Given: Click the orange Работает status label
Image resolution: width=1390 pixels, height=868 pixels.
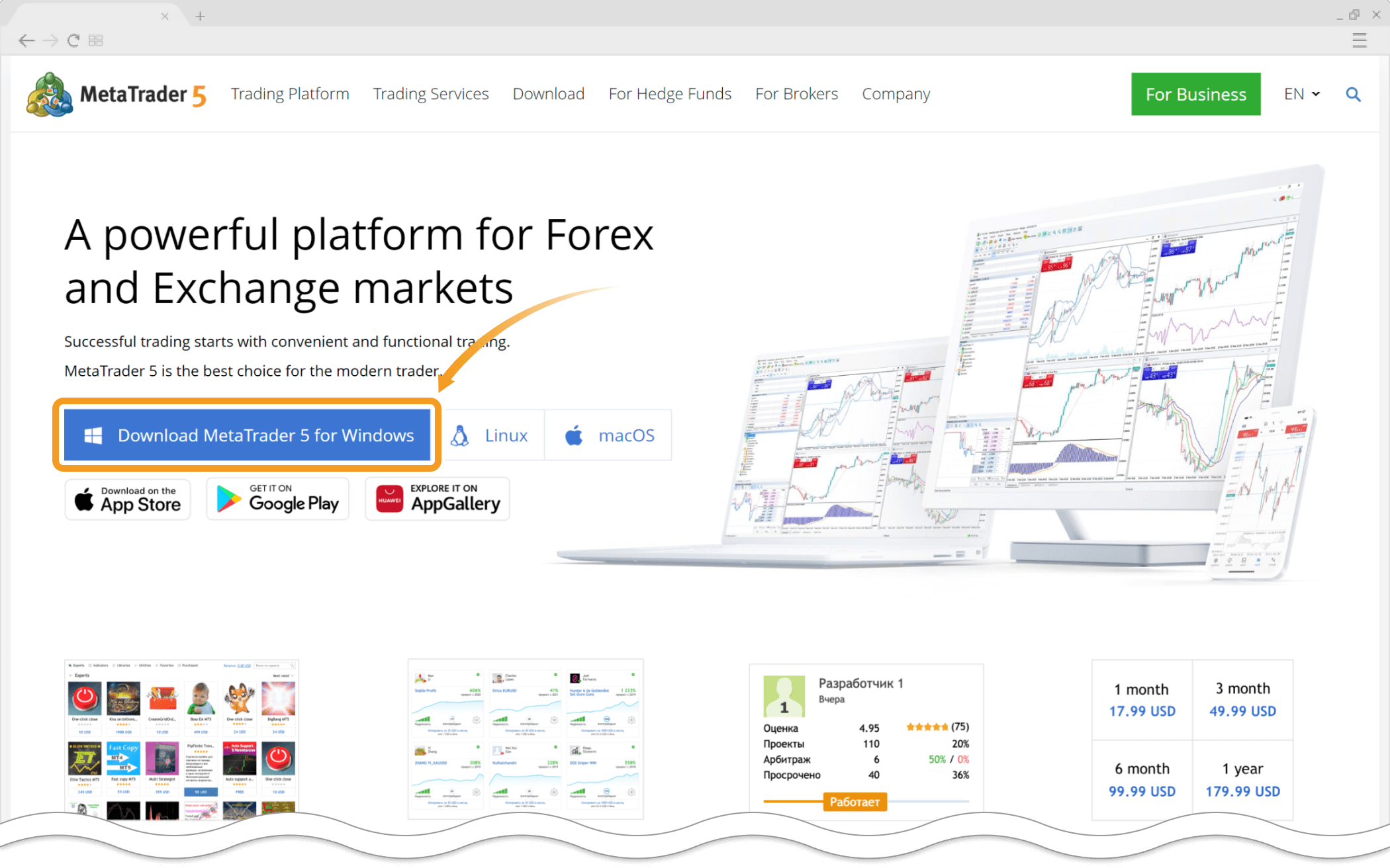Looking at the screenshot, I should 855,802.
